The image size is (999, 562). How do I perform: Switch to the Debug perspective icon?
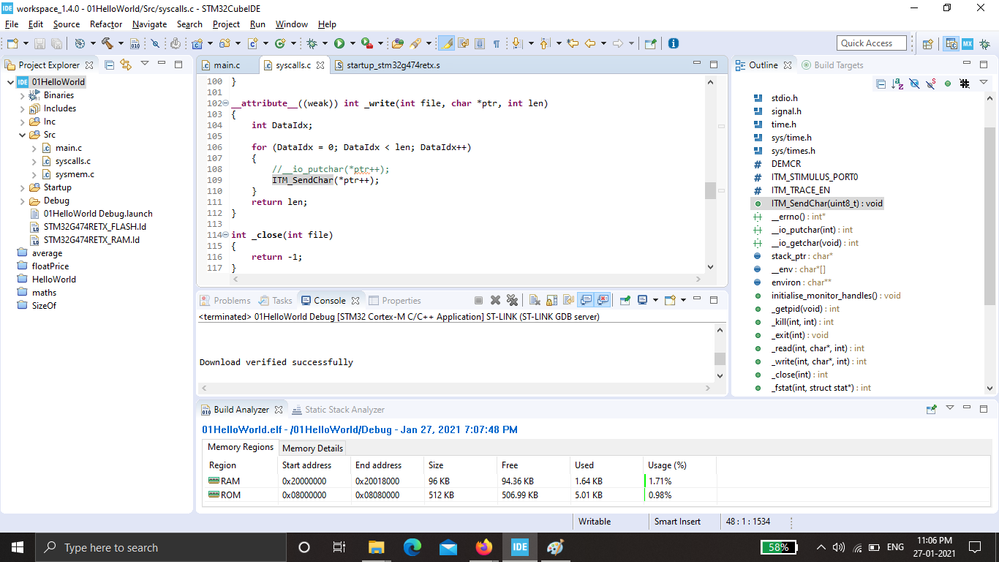pos(985,43)
